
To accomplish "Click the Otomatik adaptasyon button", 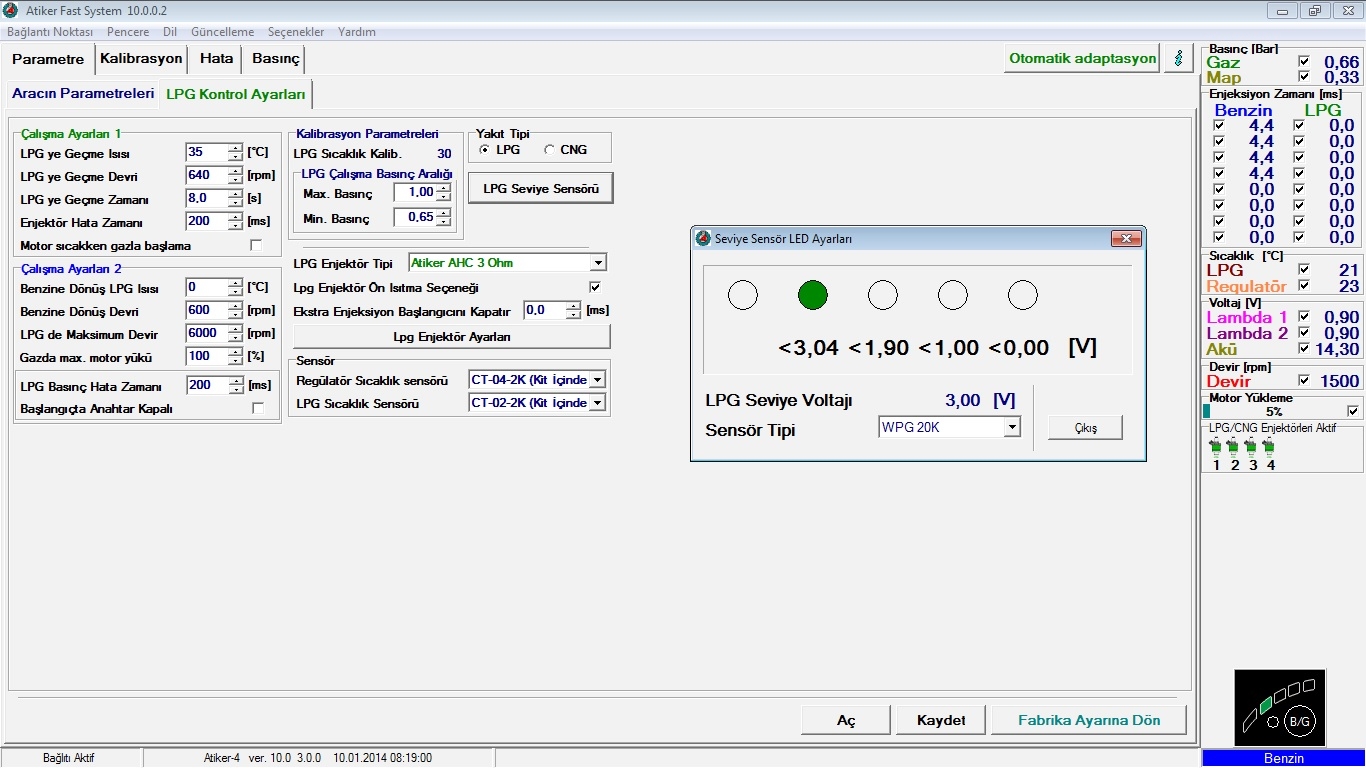I will click(1082, 58).
